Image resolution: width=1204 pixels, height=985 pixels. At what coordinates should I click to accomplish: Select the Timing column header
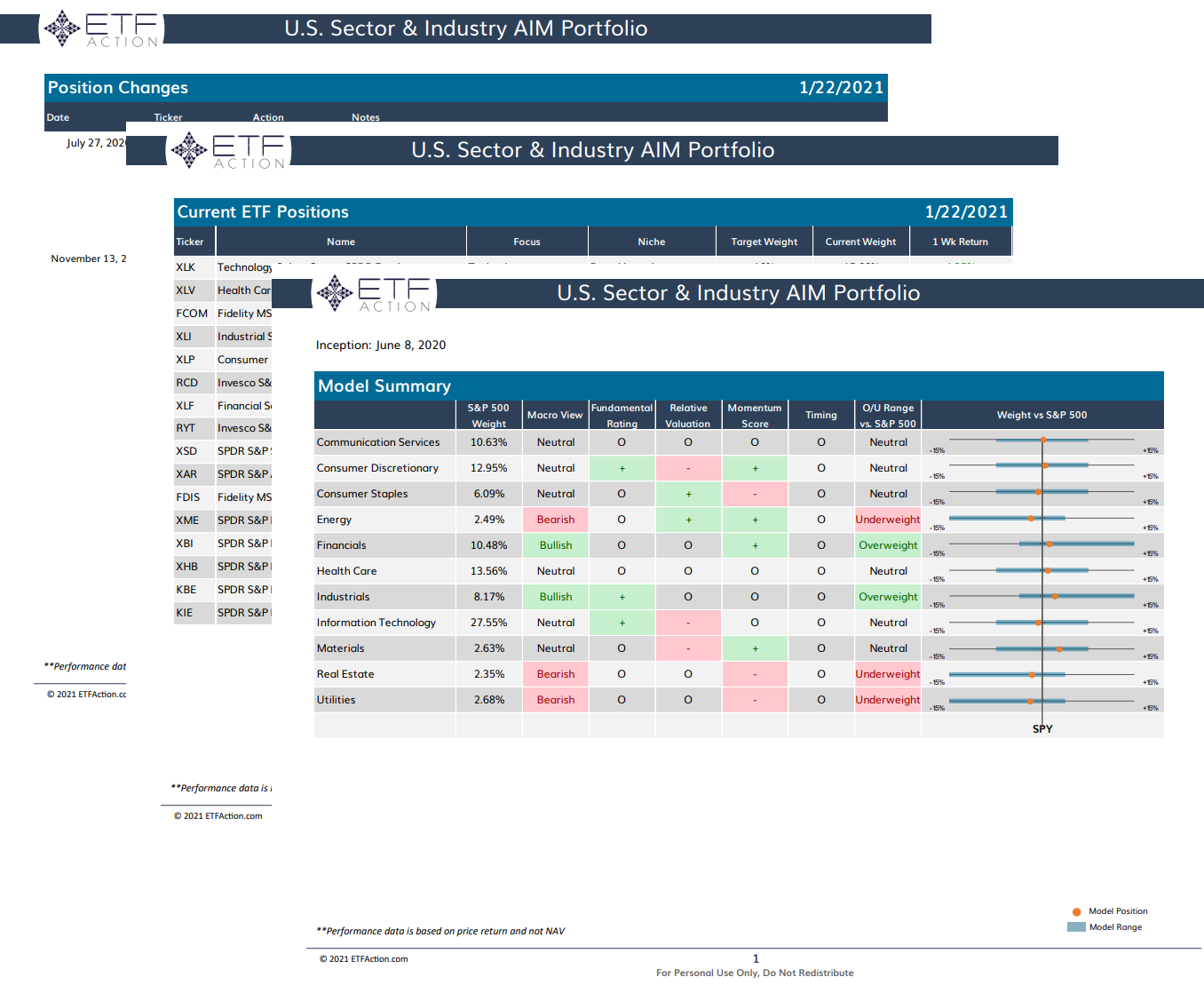point(821,416)
